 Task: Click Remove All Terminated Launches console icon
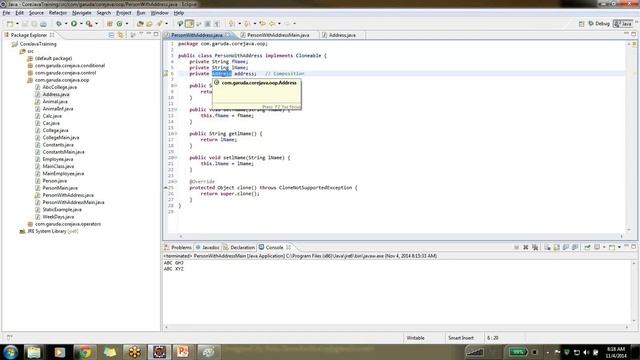pos(535,247)
